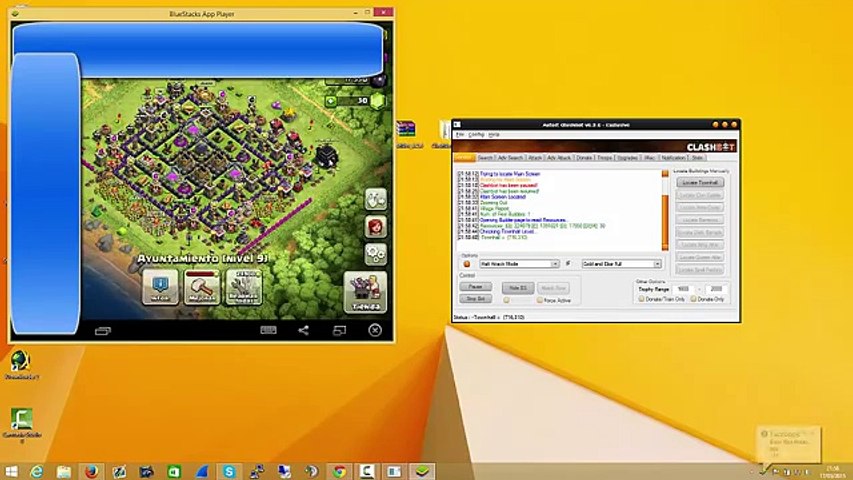Switch to the Troops tab
Screen dimensions: 853x480
tap(604, 158)
